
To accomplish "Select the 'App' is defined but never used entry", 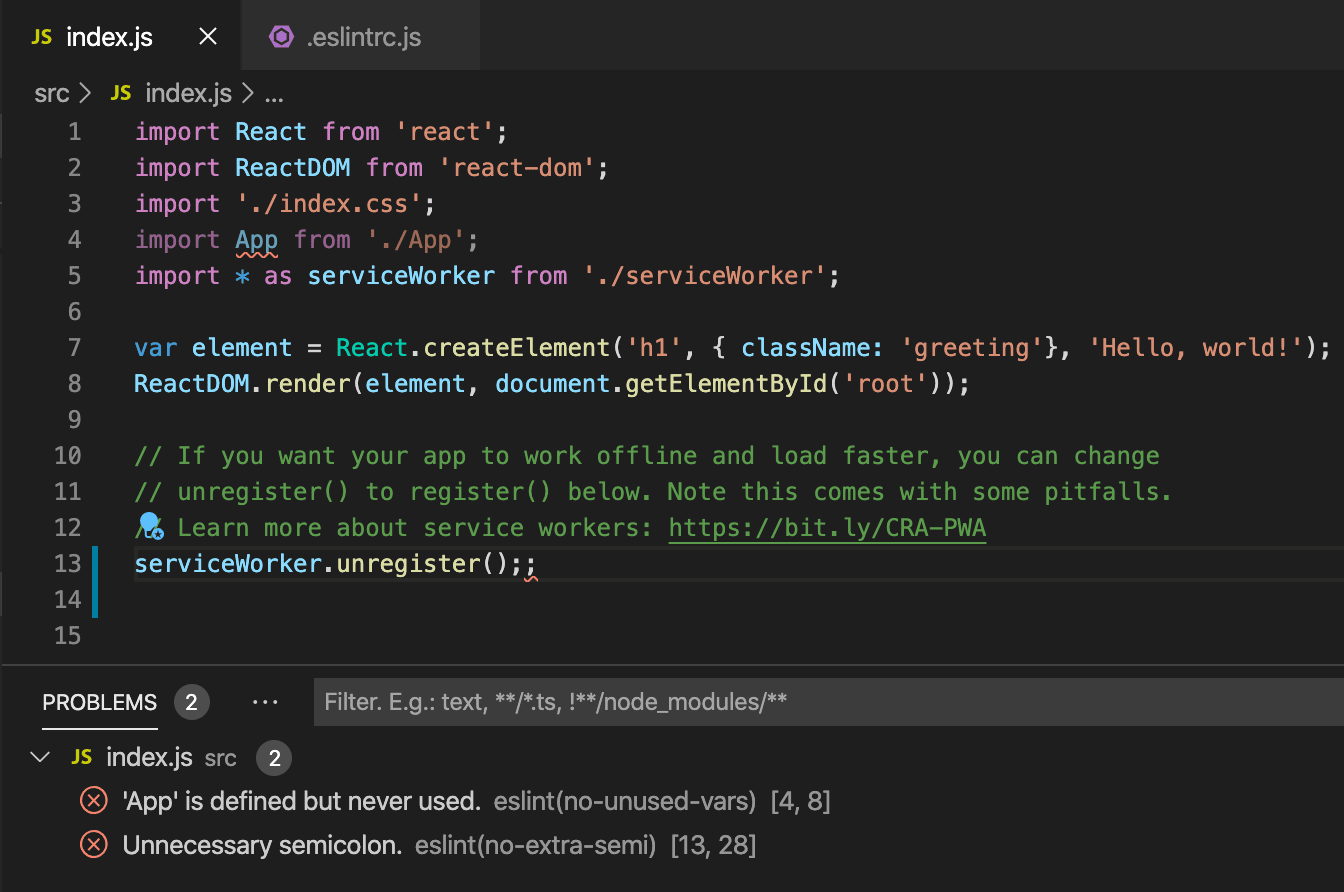I will 300,800.
